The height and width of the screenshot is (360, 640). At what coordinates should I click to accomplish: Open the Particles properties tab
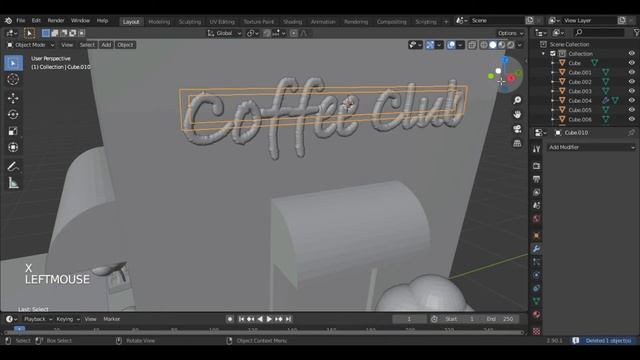pos(536,262)
